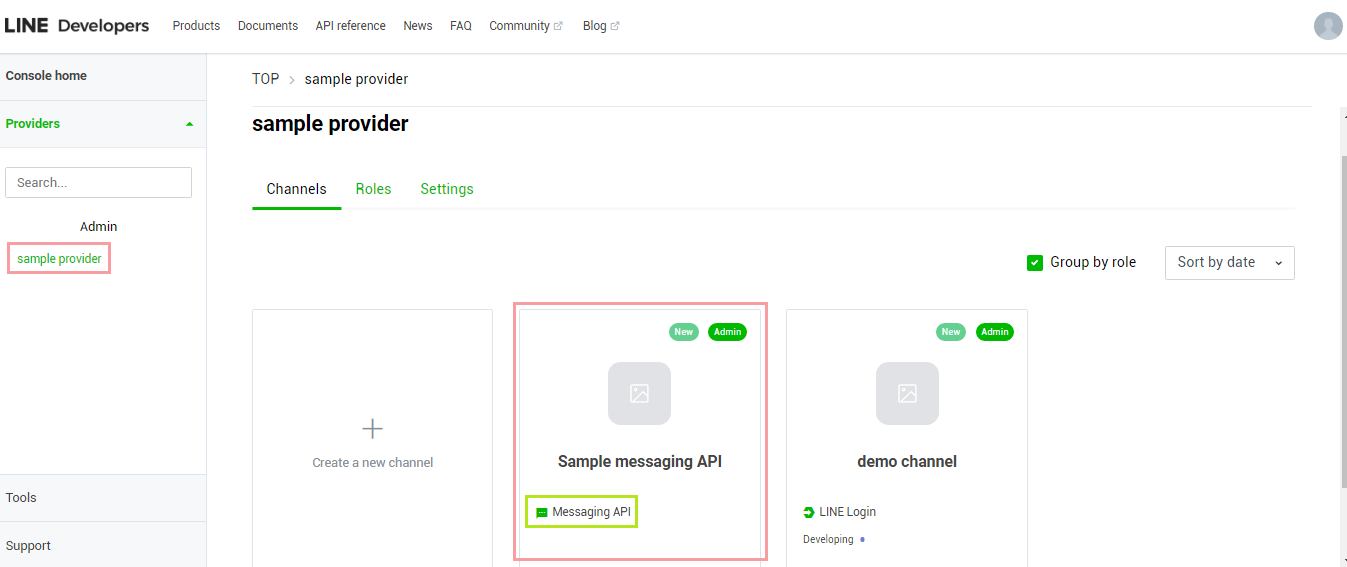Uncheck the Group by role checkbox
1347x567 pixels.
pyautogui.click(x=1035, y=263)
